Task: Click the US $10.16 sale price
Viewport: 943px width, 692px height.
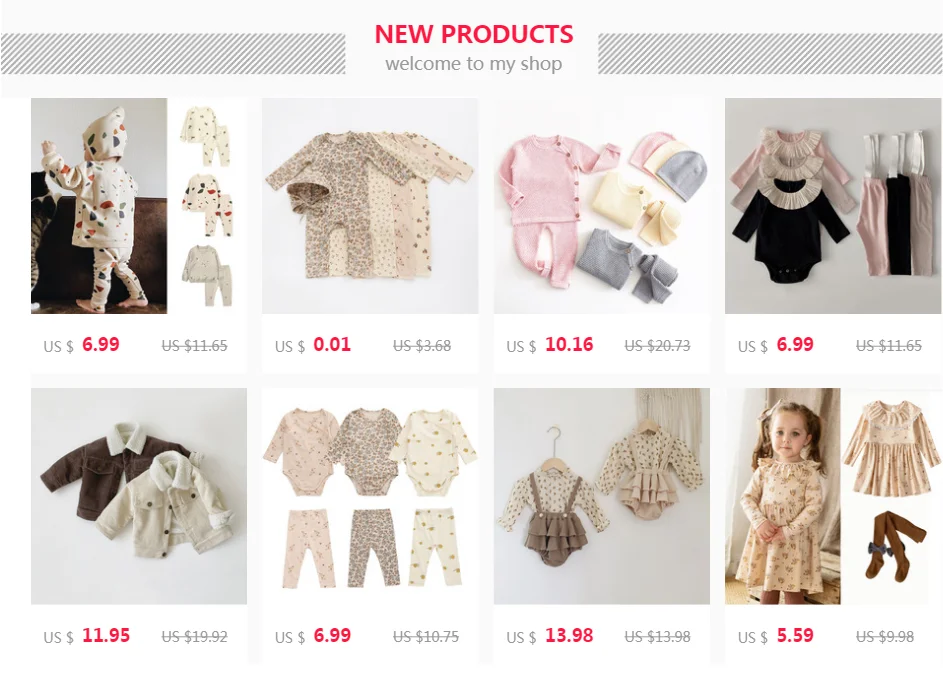Action: coord(550,345)
